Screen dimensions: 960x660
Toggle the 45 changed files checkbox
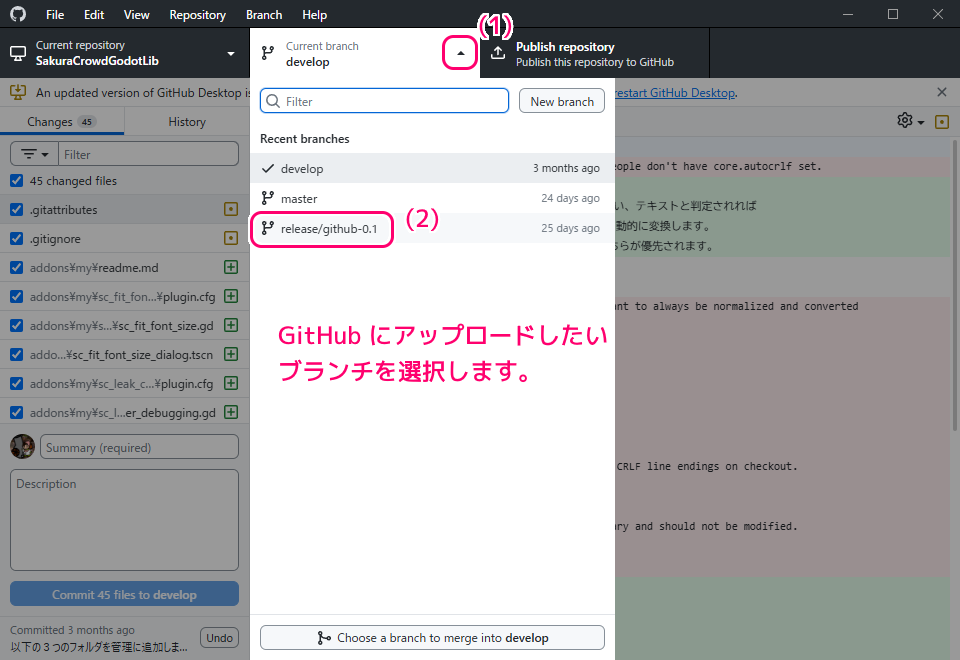16,181
